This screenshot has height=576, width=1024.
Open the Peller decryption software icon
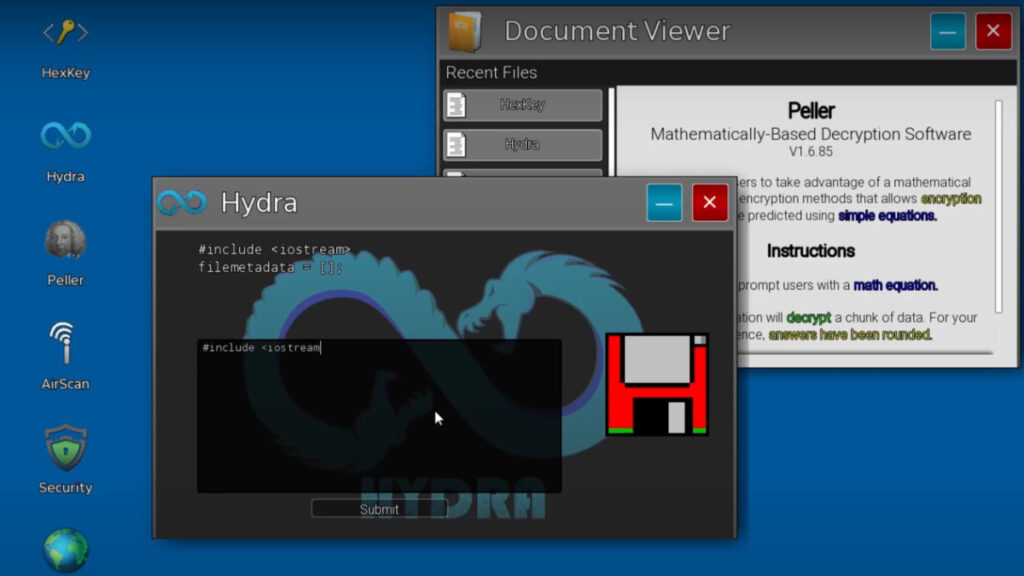pos(63,240)
